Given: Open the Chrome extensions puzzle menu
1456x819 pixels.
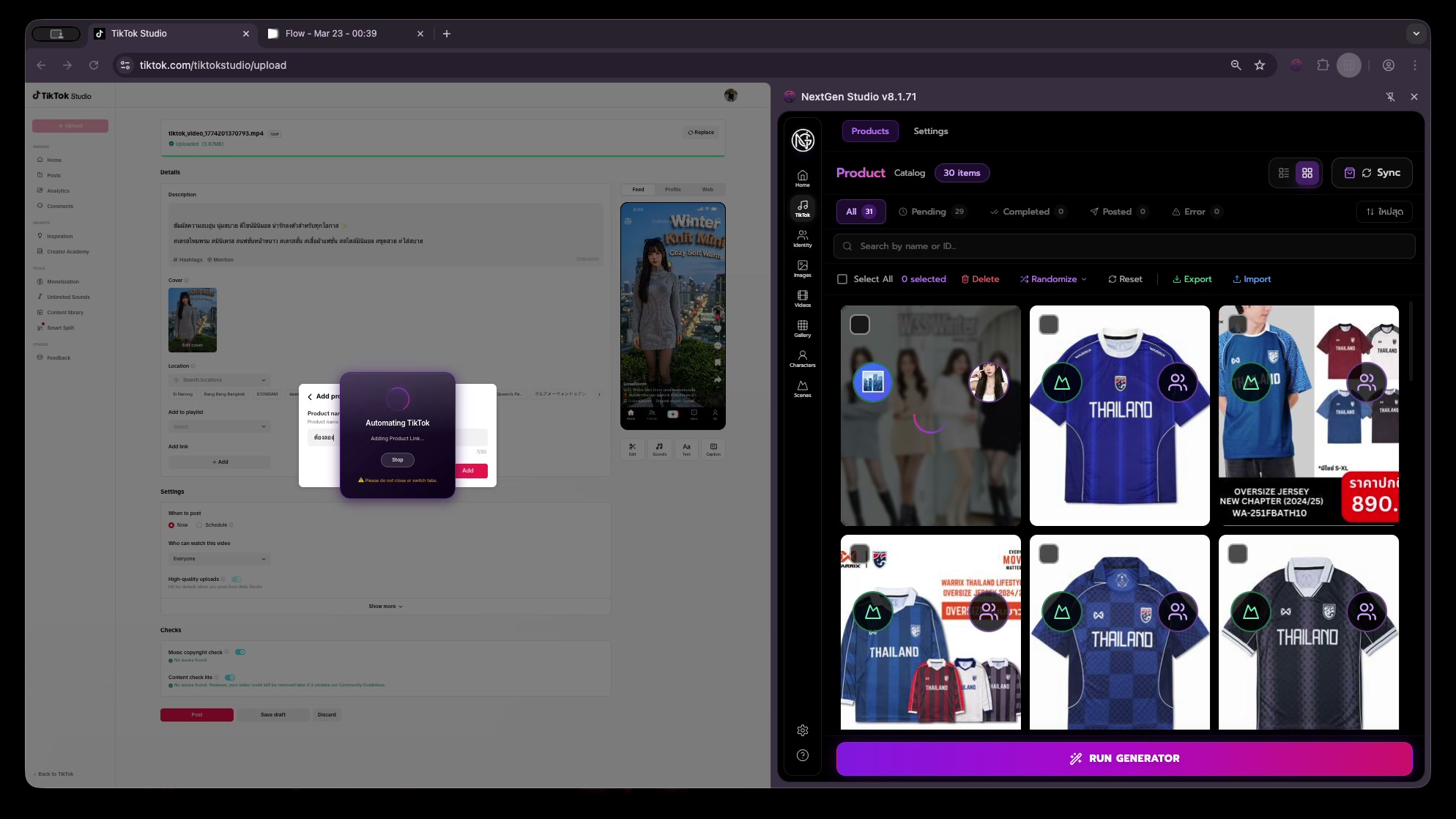Looking at the screenshot, I should (1323, 65).
